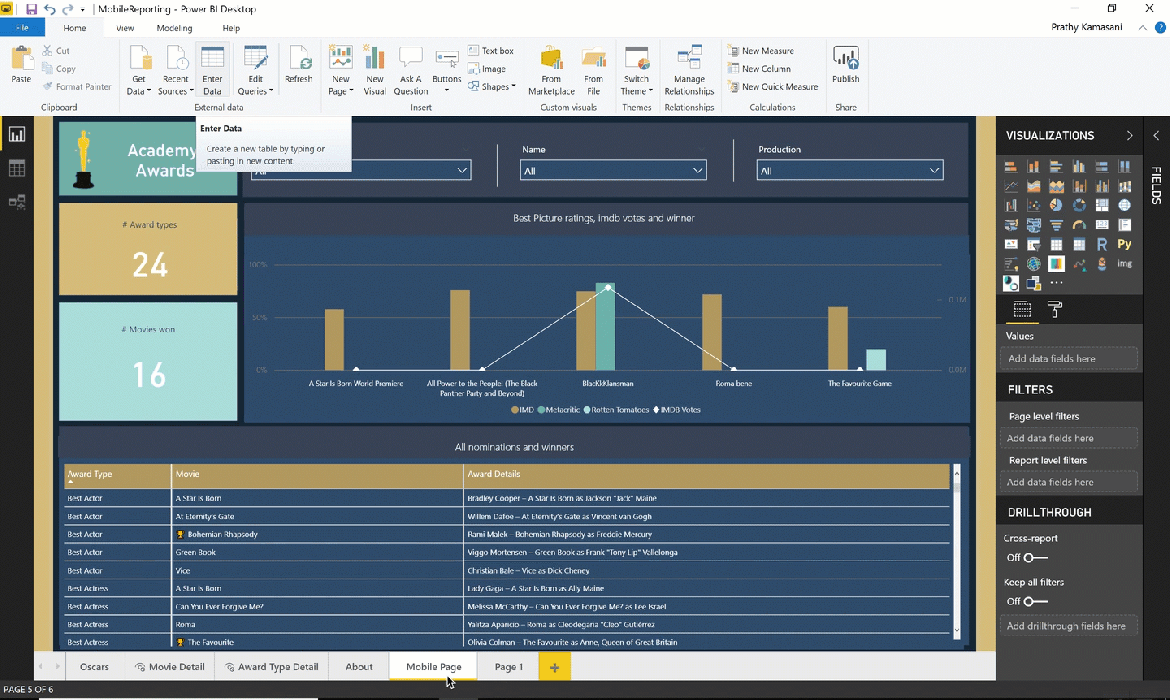Switch to the Modeling ribbon tab

click(x=175, y=28)
